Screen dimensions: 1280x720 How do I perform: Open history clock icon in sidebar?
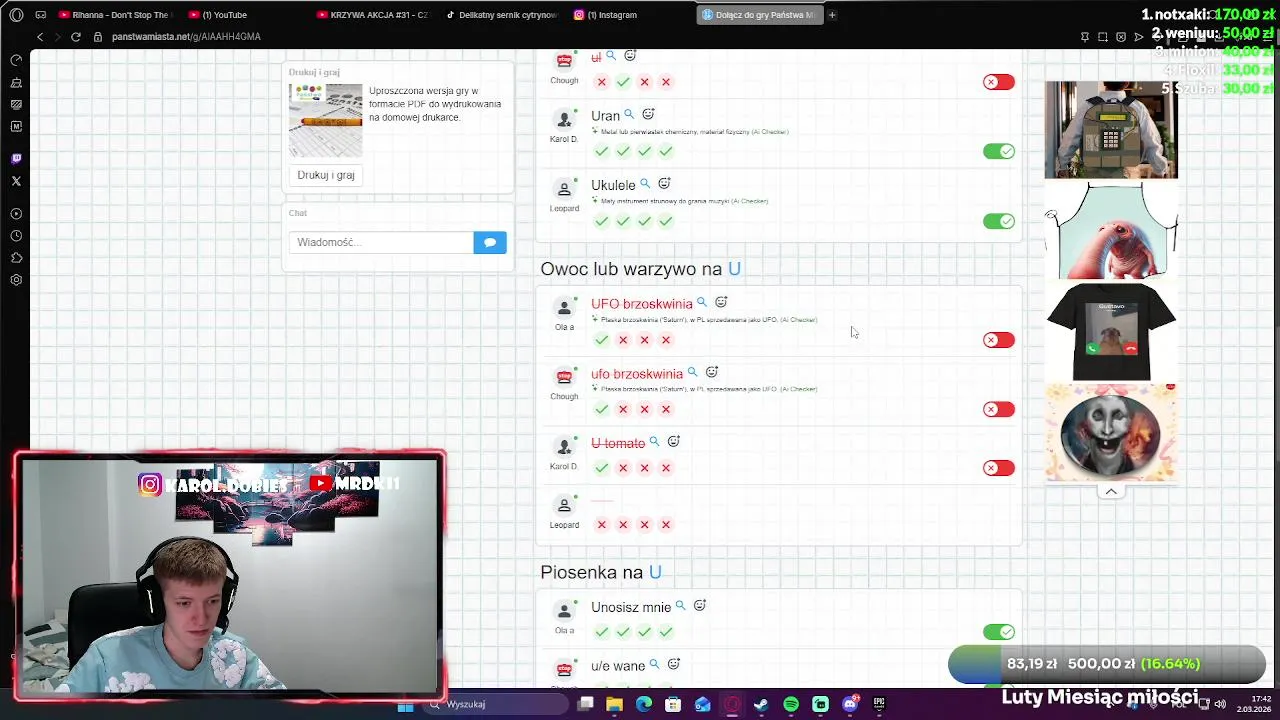point(16,236)
